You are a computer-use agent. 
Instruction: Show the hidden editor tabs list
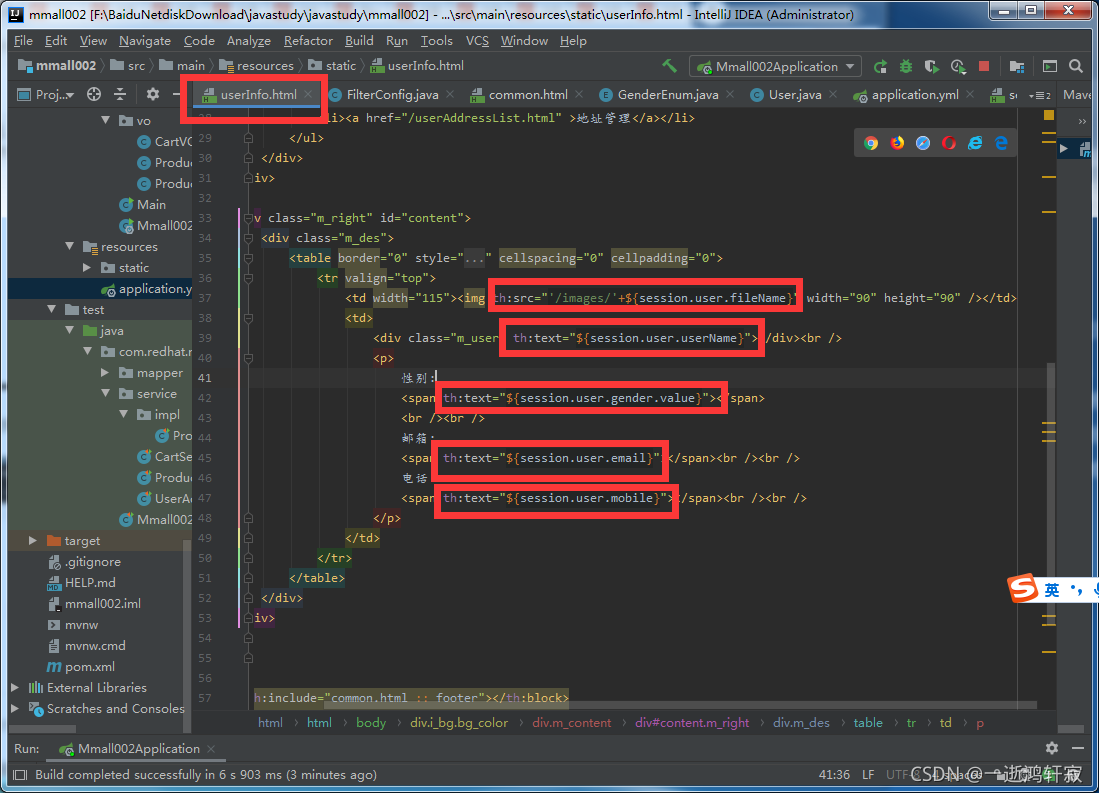(x=1039, y=95)
